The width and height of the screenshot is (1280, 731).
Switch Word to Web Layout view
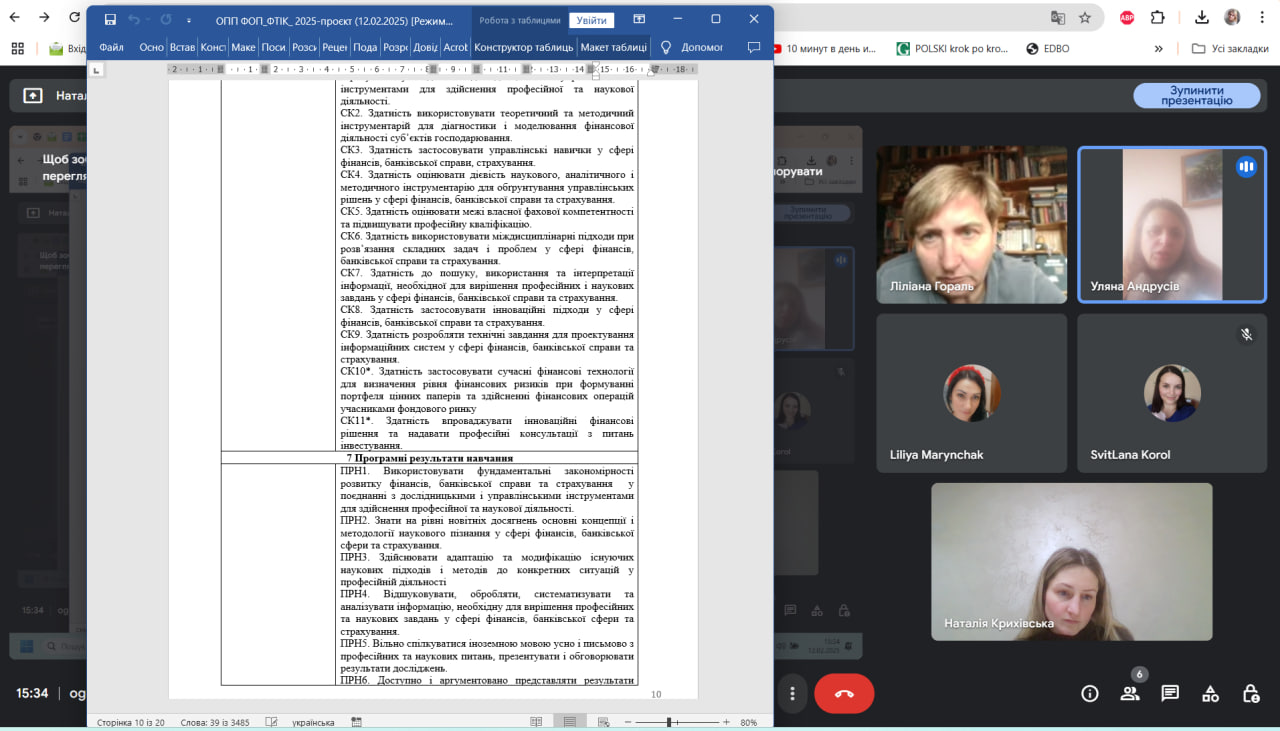tap(602, 721)
